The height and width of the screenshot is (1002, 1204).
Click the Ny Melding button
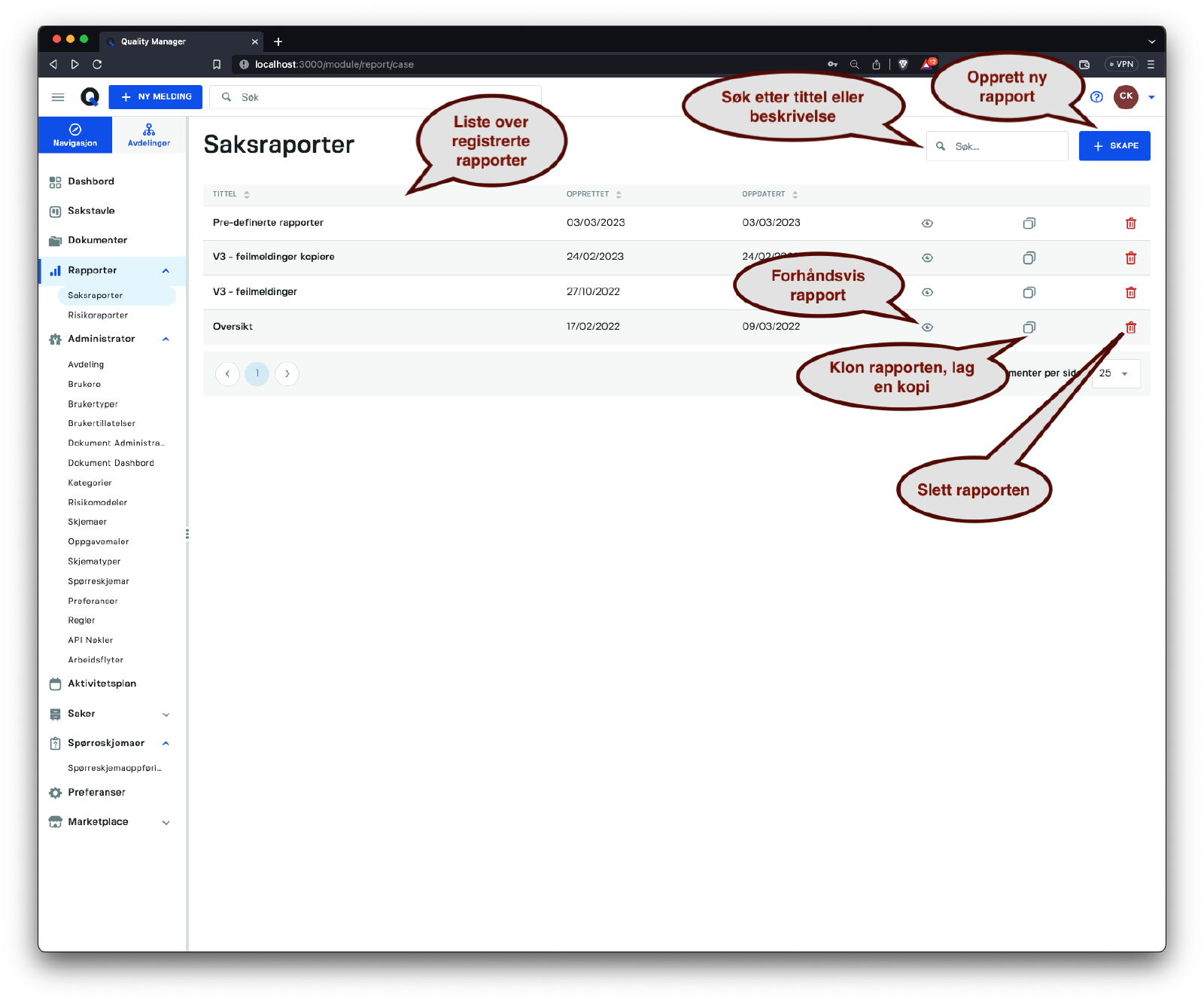(156, 97)
